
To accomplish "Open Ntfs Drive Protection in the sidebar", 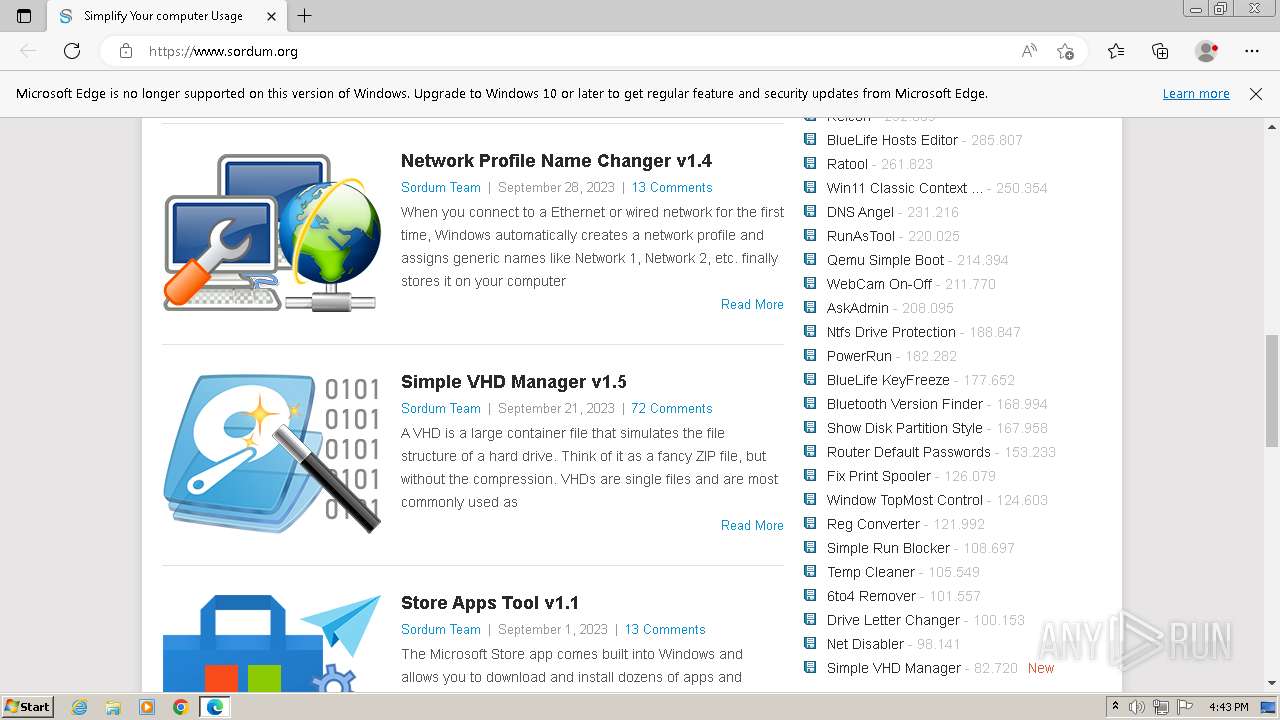I will tap(891, 332).
